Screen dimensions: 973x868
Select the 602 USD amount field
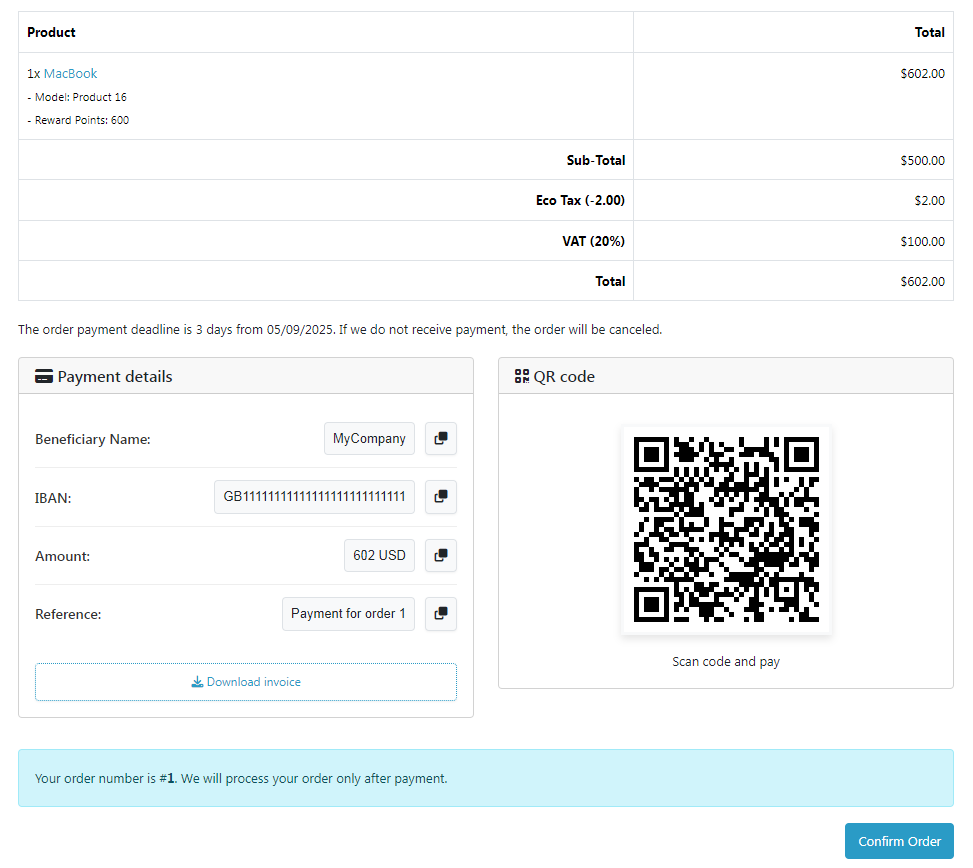click(x=379, y=555)
